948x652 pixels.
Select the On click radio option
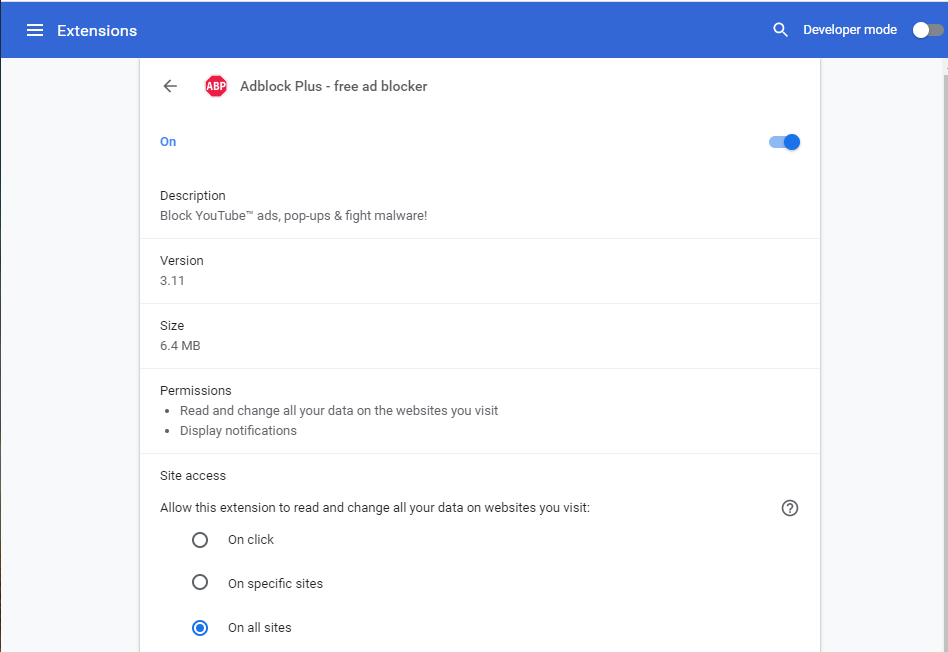coord(200,540)
